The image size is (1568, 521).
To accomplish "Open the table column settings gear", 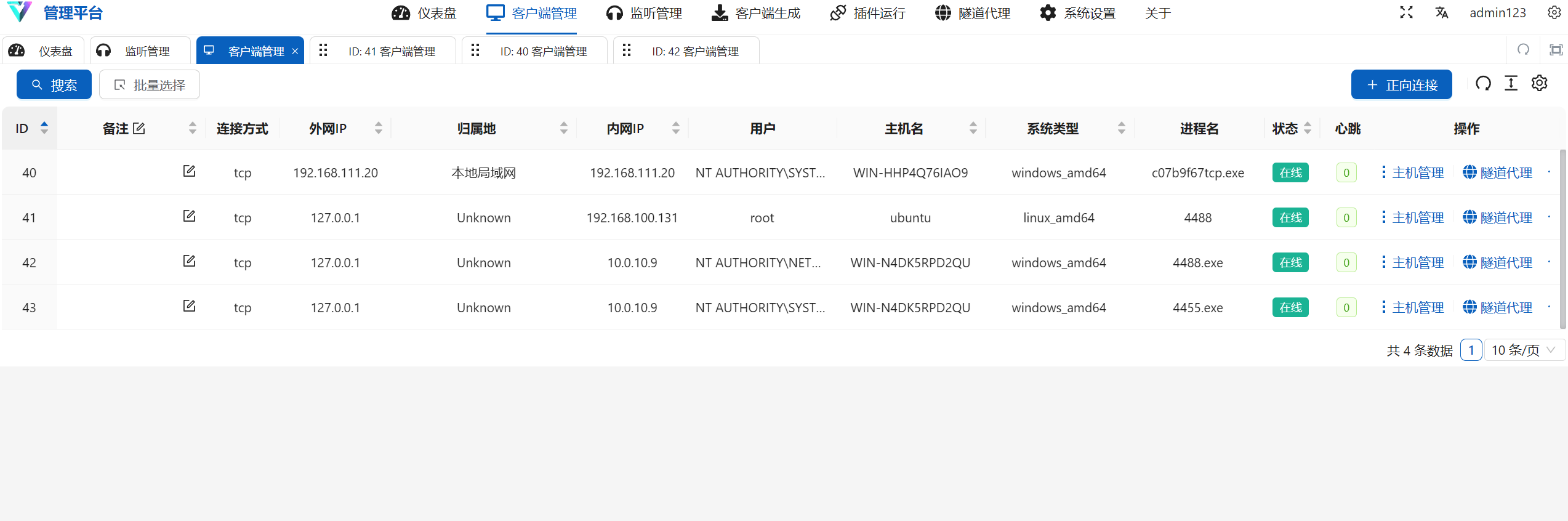I will click(x=1540, y=83).
